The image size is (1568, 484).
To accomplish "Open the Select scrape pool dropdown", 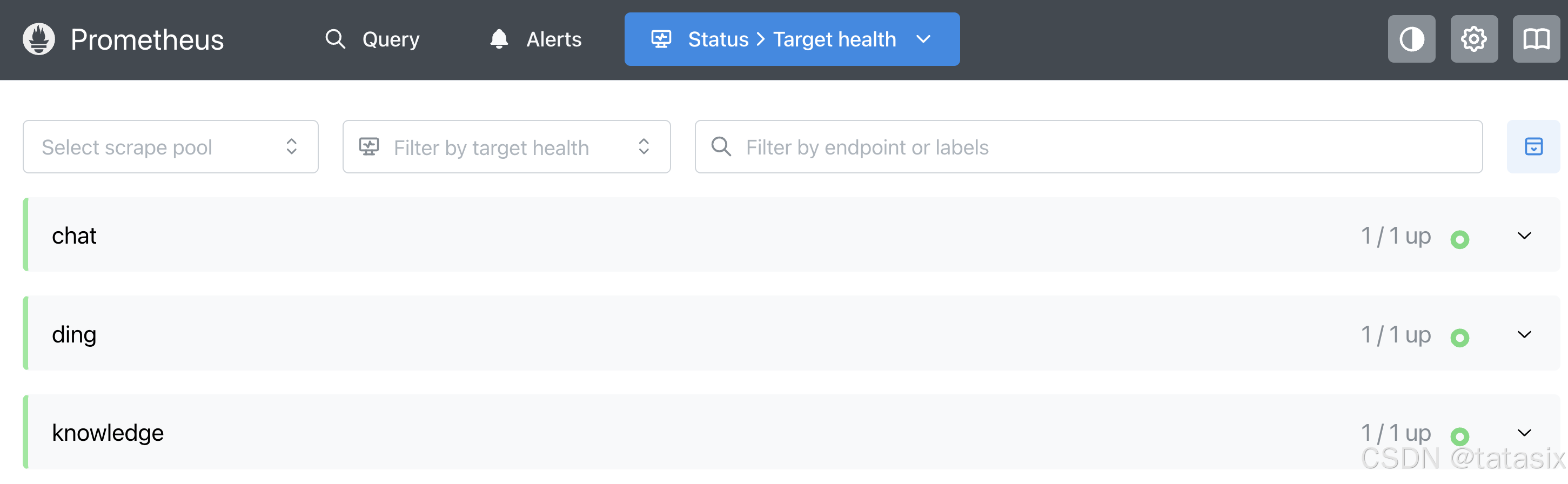I will pos(170,147).
